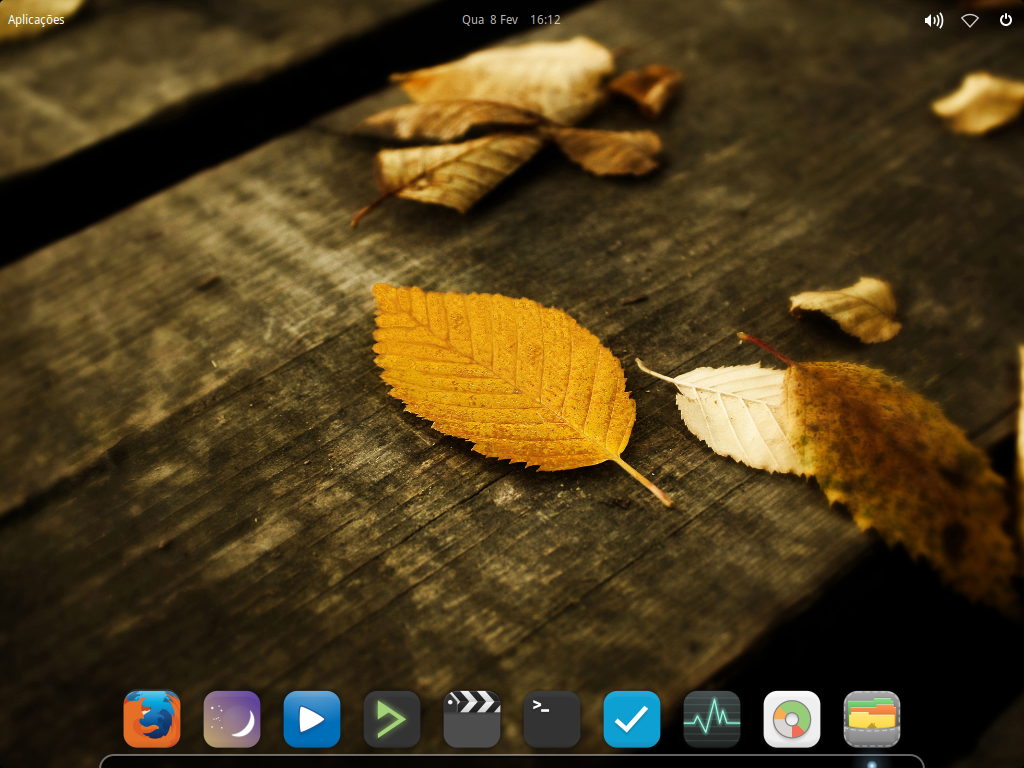
Task: Open the date and time indicator
Action: point(511,20)
